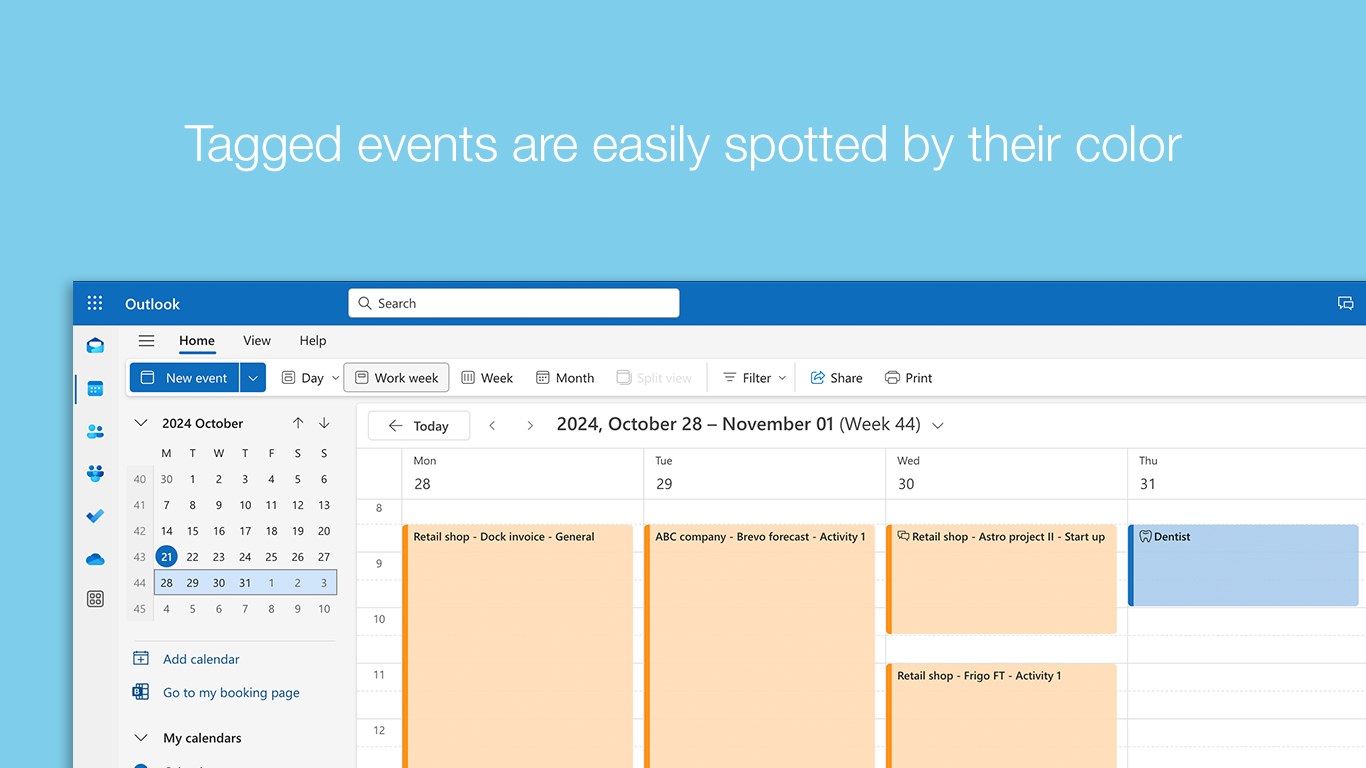Screen dimensions: 1366x768
Task: Open the Day view dropdown arrow
Action: click(335, 378)
